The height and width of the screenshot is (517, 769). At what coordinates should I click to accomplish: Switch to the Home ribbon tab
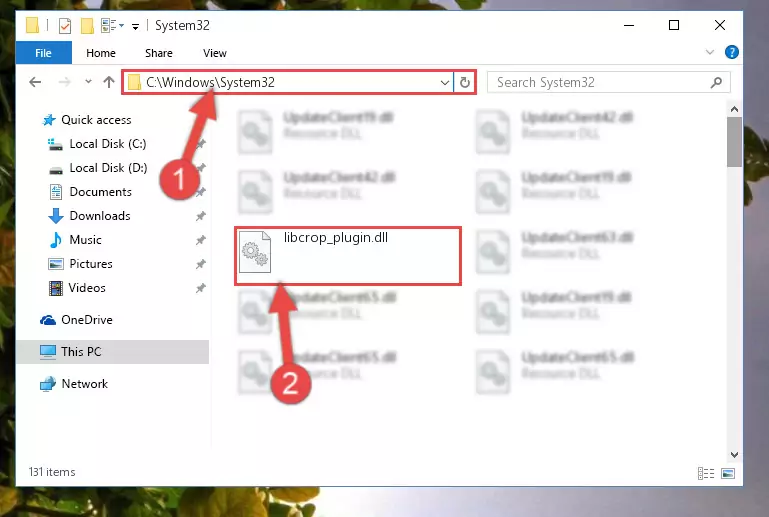[101, 53]
